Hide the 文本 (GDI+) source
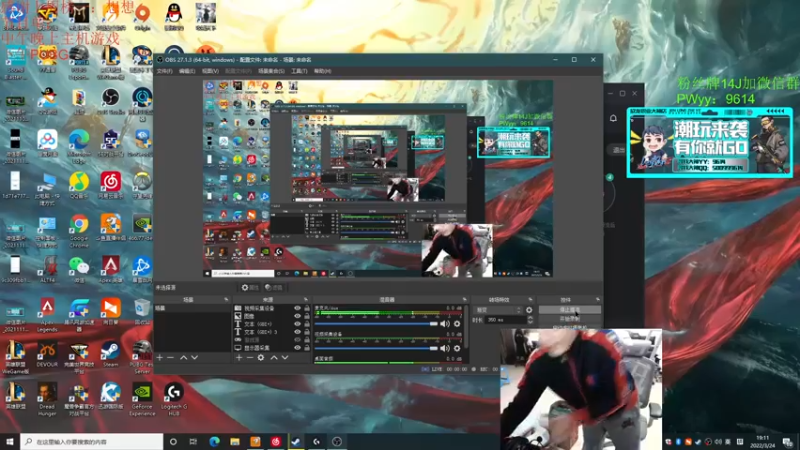Image resolution: width=800 pixels, height=450 pixels. (x=297, y=324)
